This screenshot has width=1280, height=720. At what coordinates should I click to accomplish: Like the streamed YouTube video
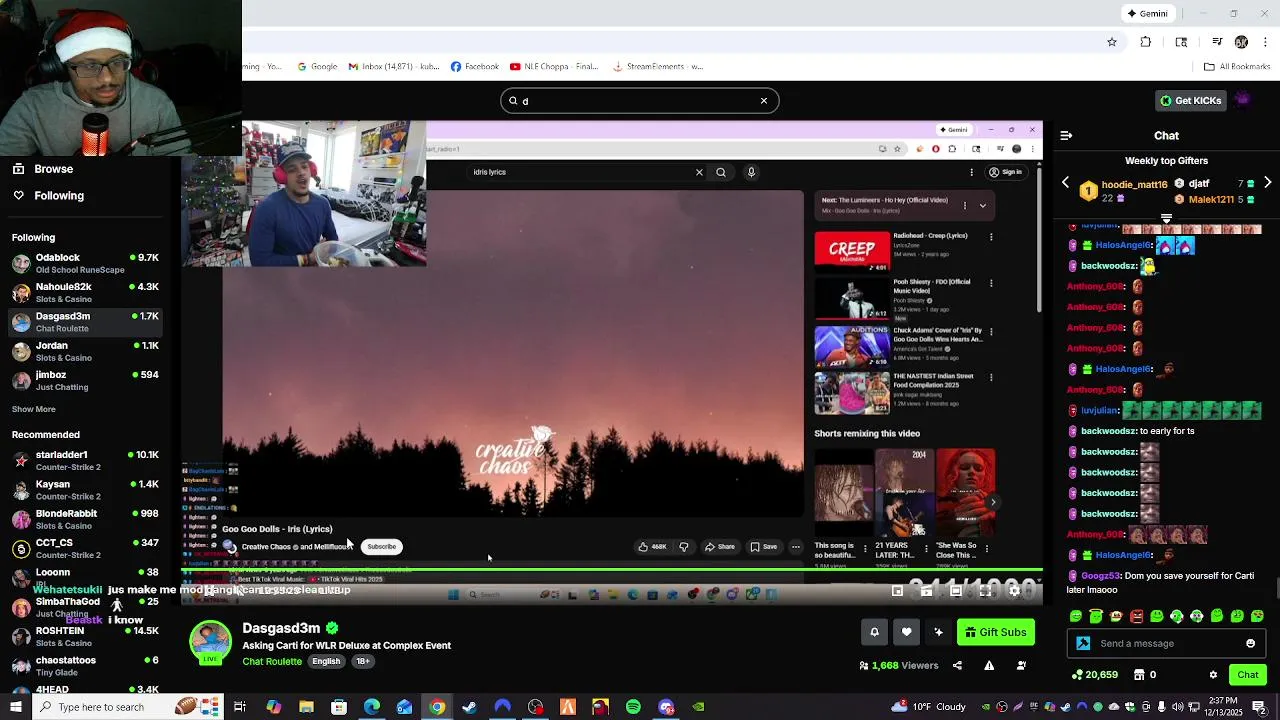click(652, 547)
